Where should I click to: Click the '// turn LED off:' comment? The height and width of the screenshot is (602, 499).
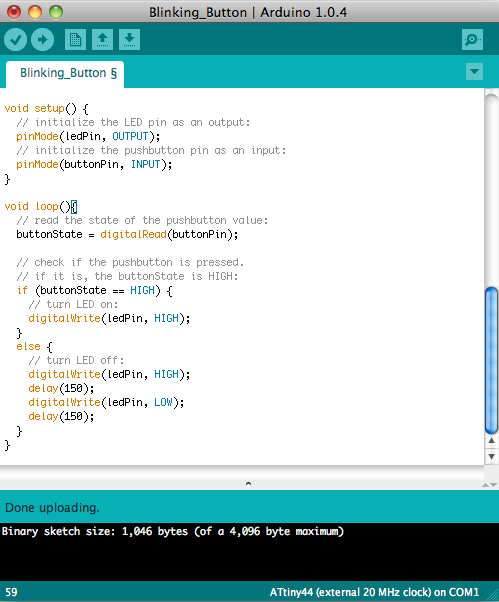pyautogui.click(x=76, y=361)
